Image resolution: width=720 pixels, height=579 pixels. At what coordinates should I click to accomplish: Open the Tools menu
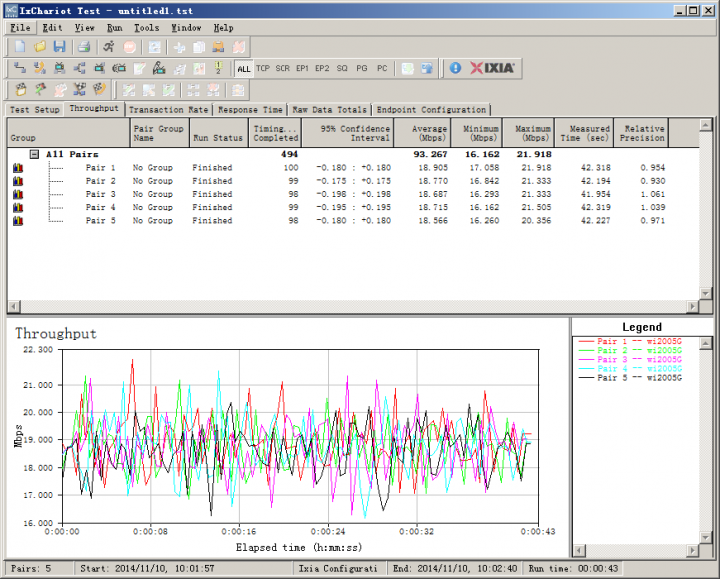[146, 28]
